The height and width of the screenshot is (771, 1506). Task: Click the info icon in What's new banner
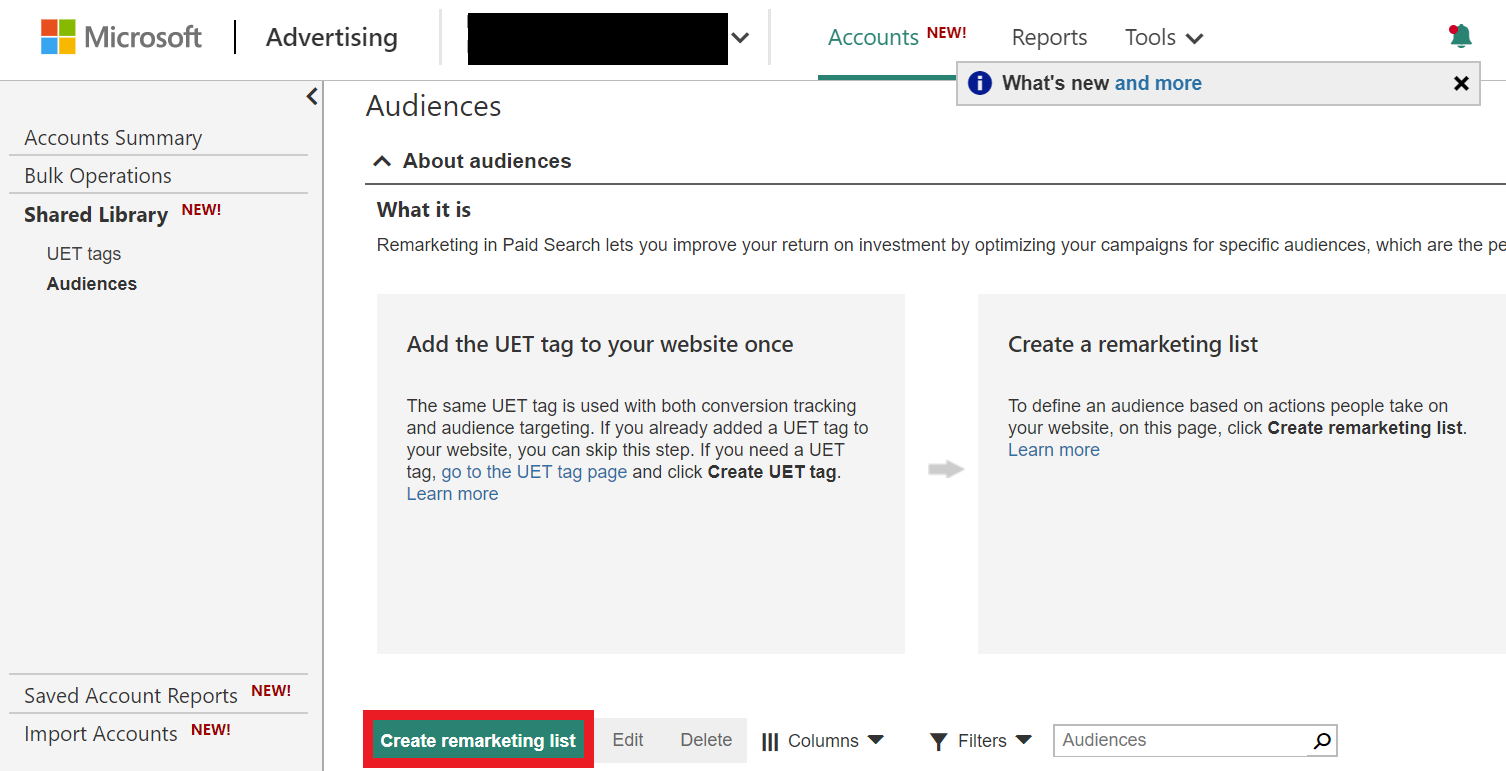980,83
